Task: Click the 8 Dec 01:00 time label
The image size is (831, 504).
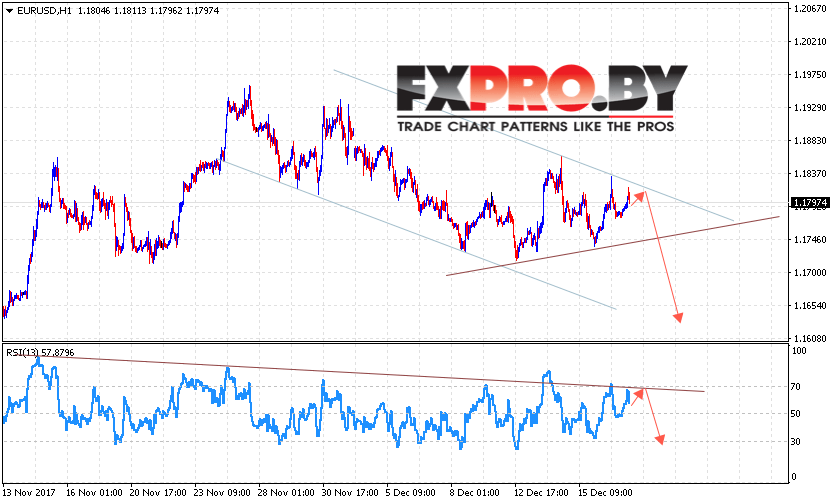Action: [x=474, y=493]
